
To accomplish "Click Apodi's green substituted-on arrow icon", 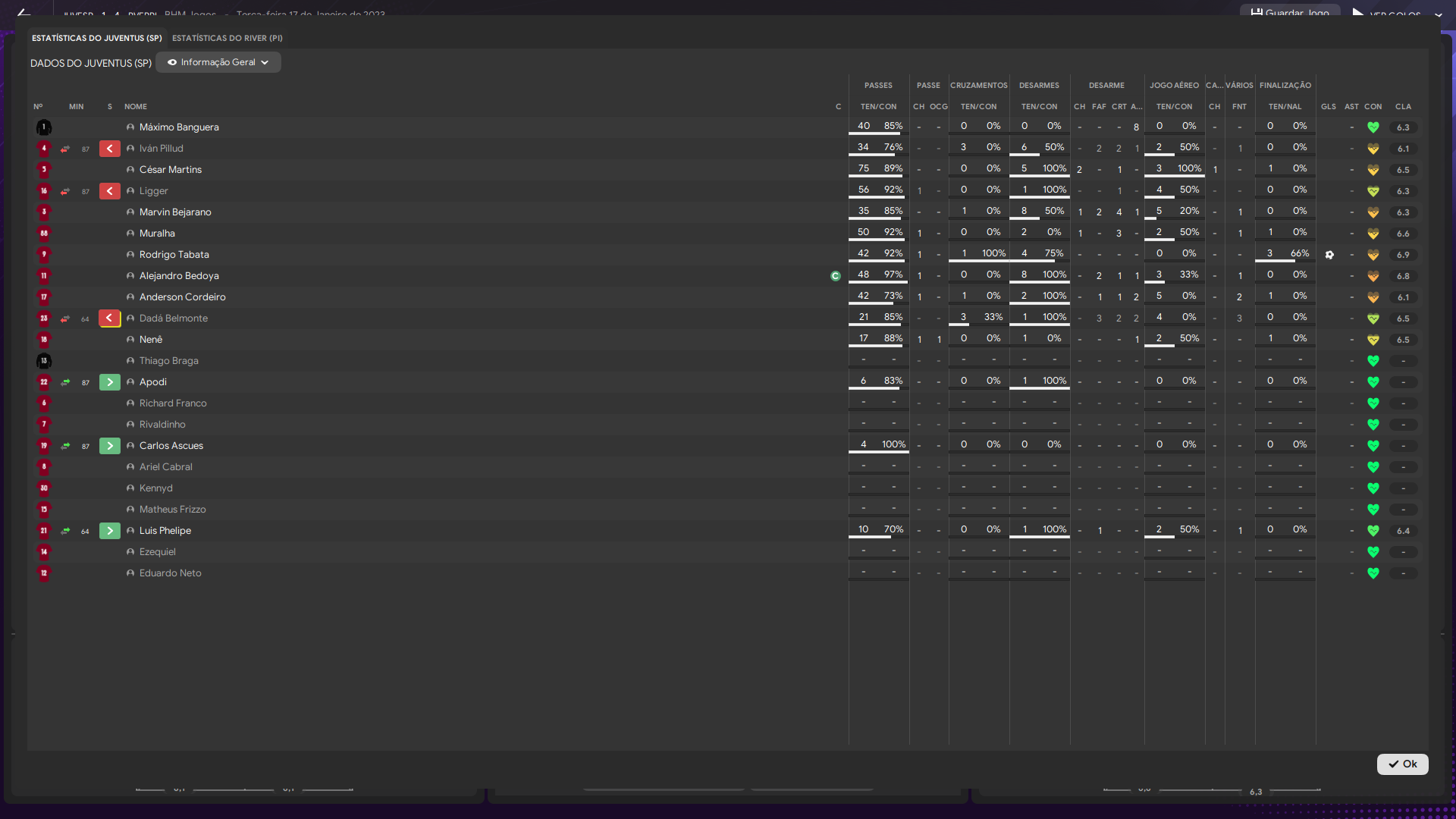I will click(110, 382).
